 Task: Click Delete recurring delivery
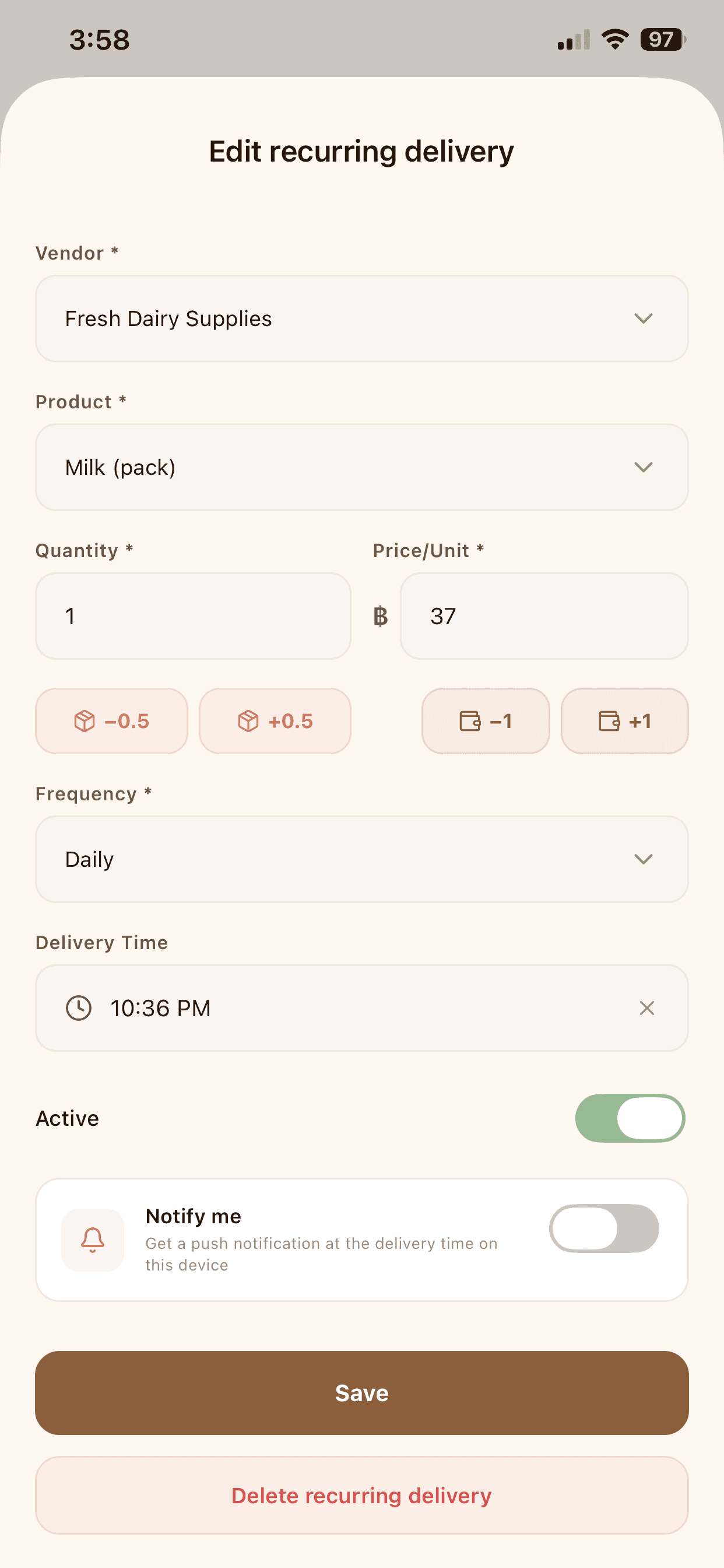pos(361,1496)
